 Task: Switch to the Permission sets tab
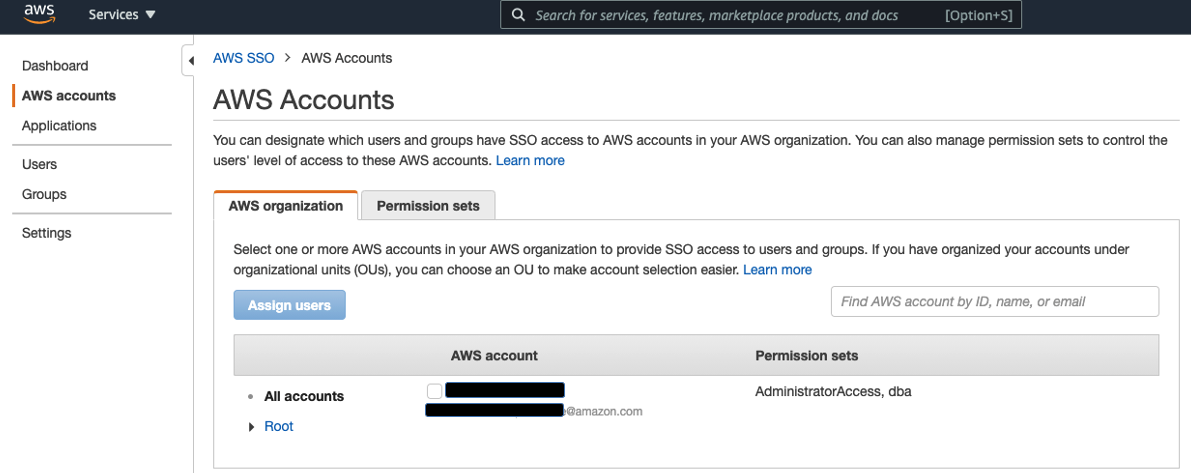427,206
